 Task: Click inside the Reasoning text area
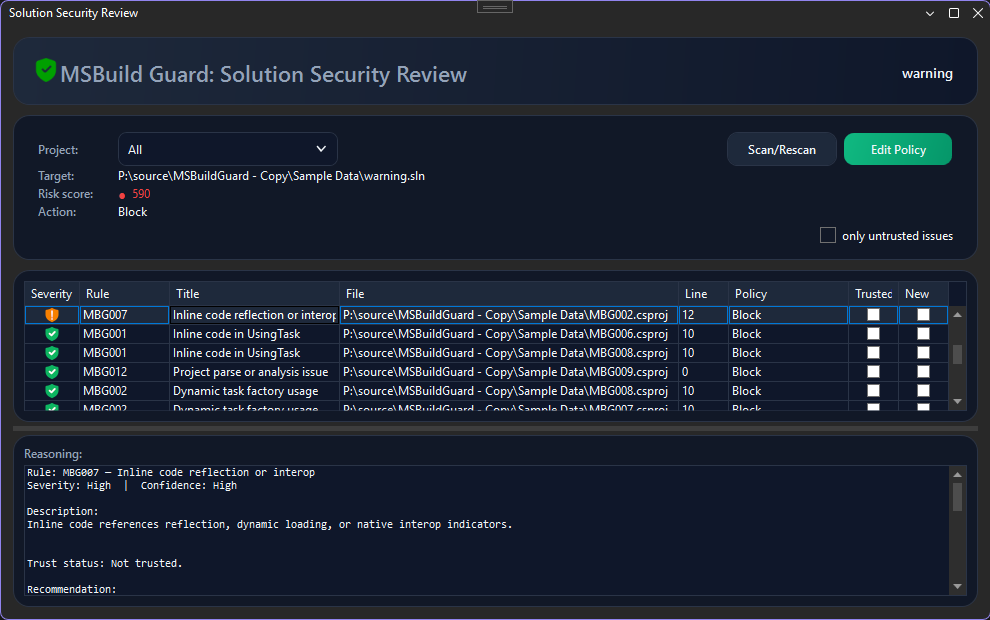pos(487,530)
